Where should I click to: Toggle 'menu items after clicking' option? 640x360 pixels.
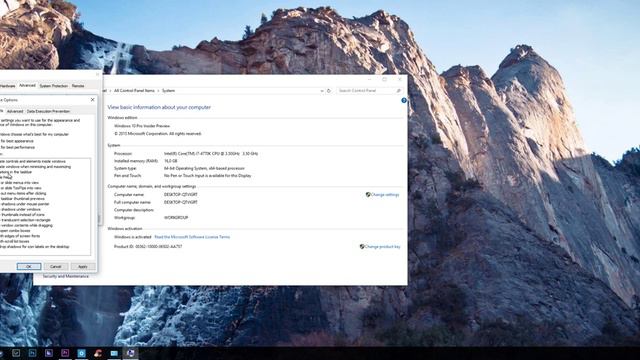(x=23, y=193)
